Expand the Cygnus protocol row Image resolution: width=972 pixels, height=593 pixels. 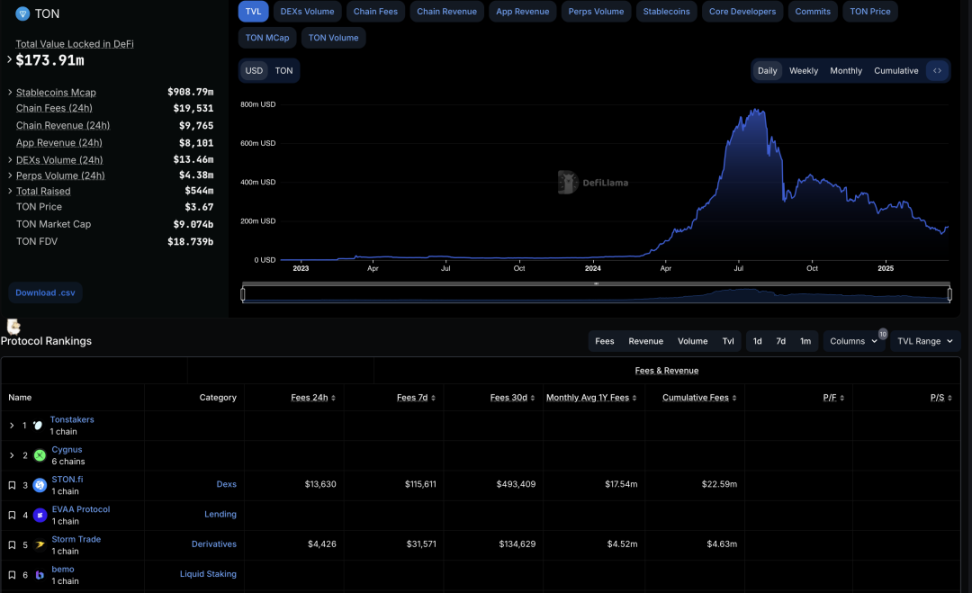[x=12, y=455]
